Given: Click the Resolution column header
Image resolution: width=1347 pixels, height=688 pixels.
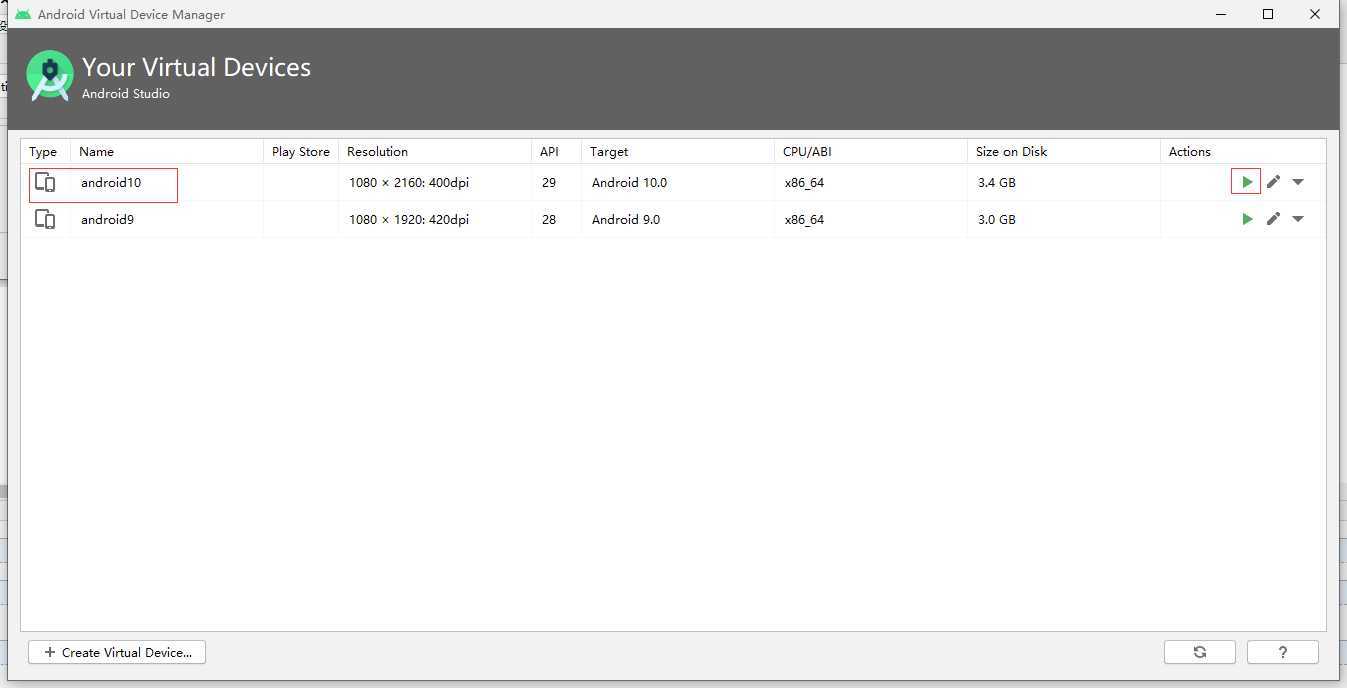Looking at the screenshot, I should point(377,152).
